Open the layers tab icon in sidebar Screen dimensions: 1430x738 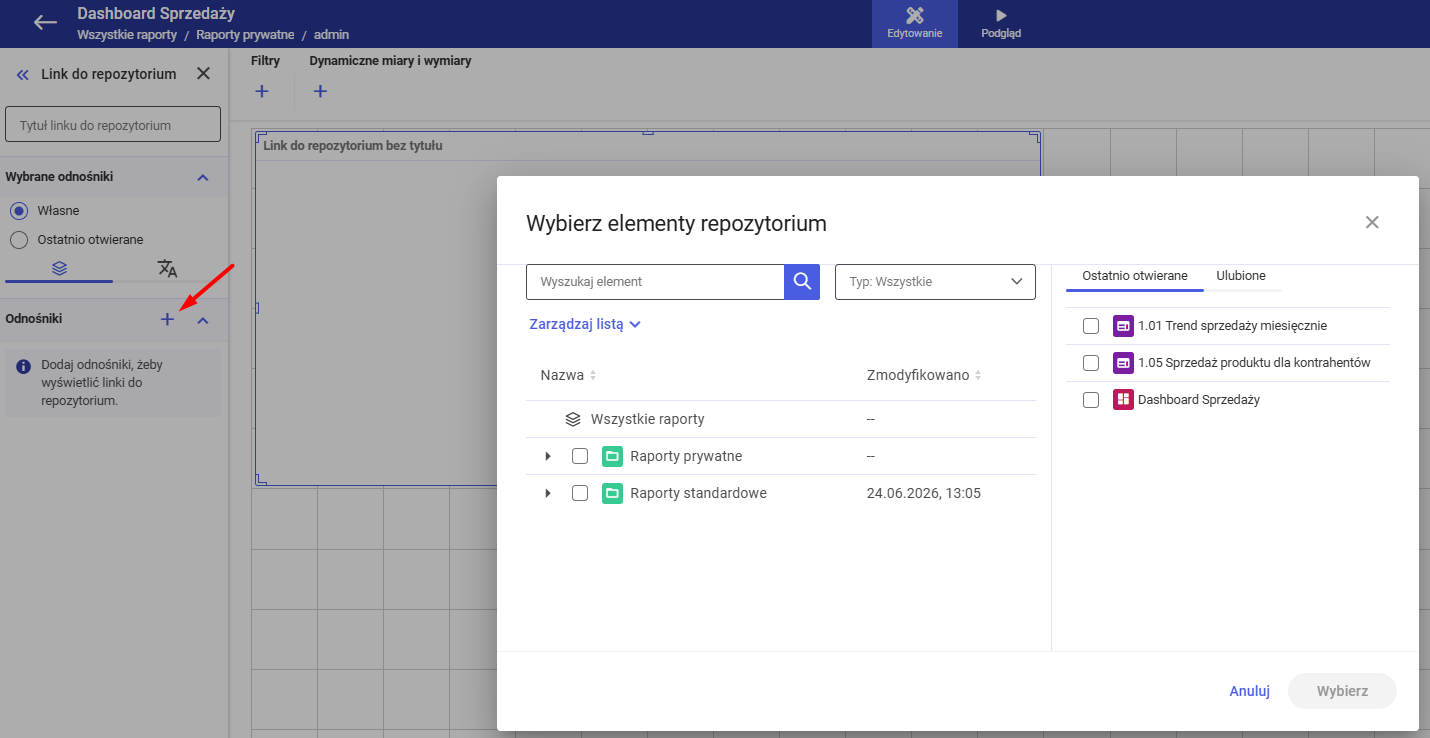(59, 269)
